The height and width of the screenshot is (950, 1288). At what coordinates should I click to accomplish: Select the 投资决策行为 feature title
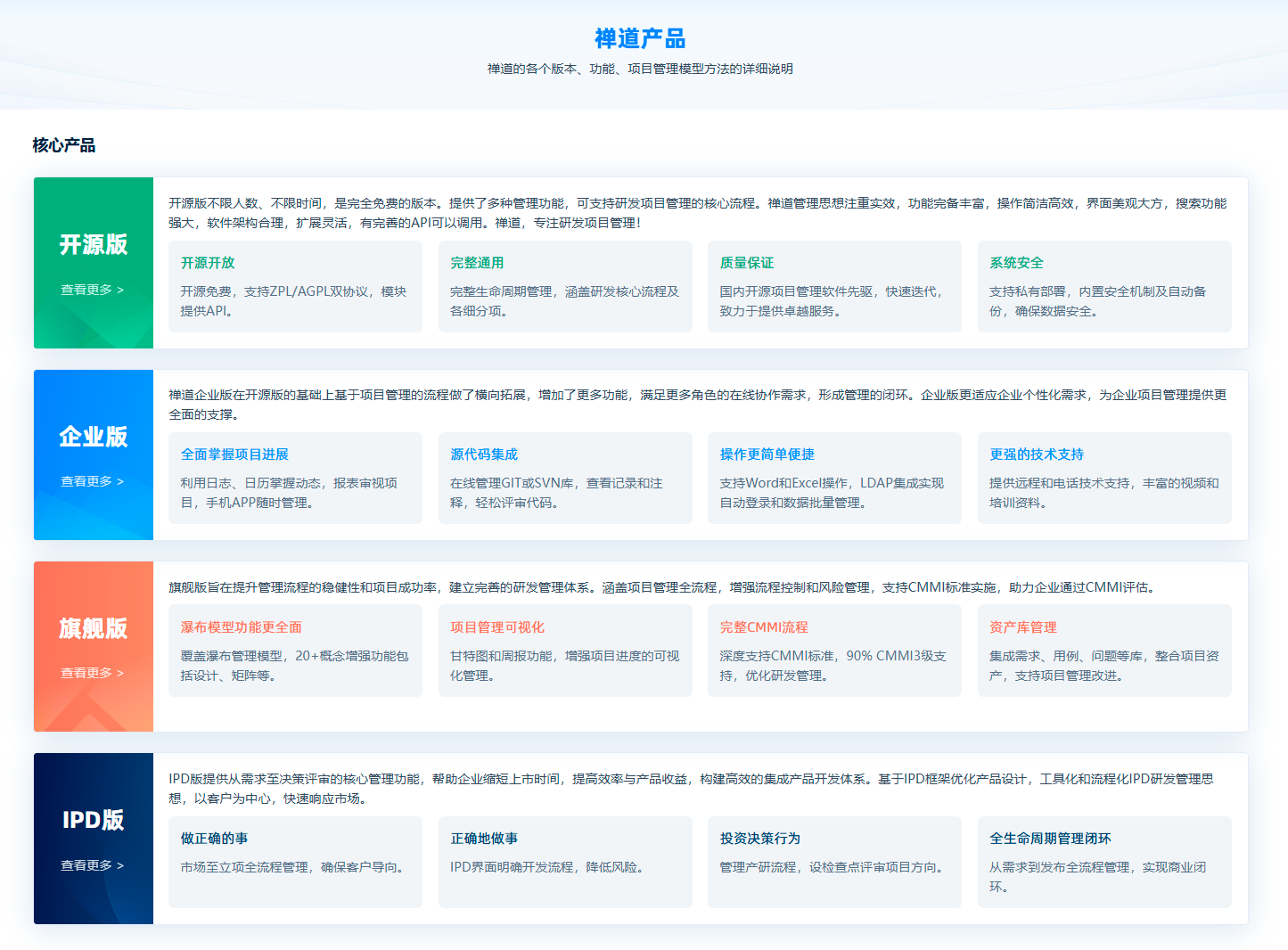760,839
